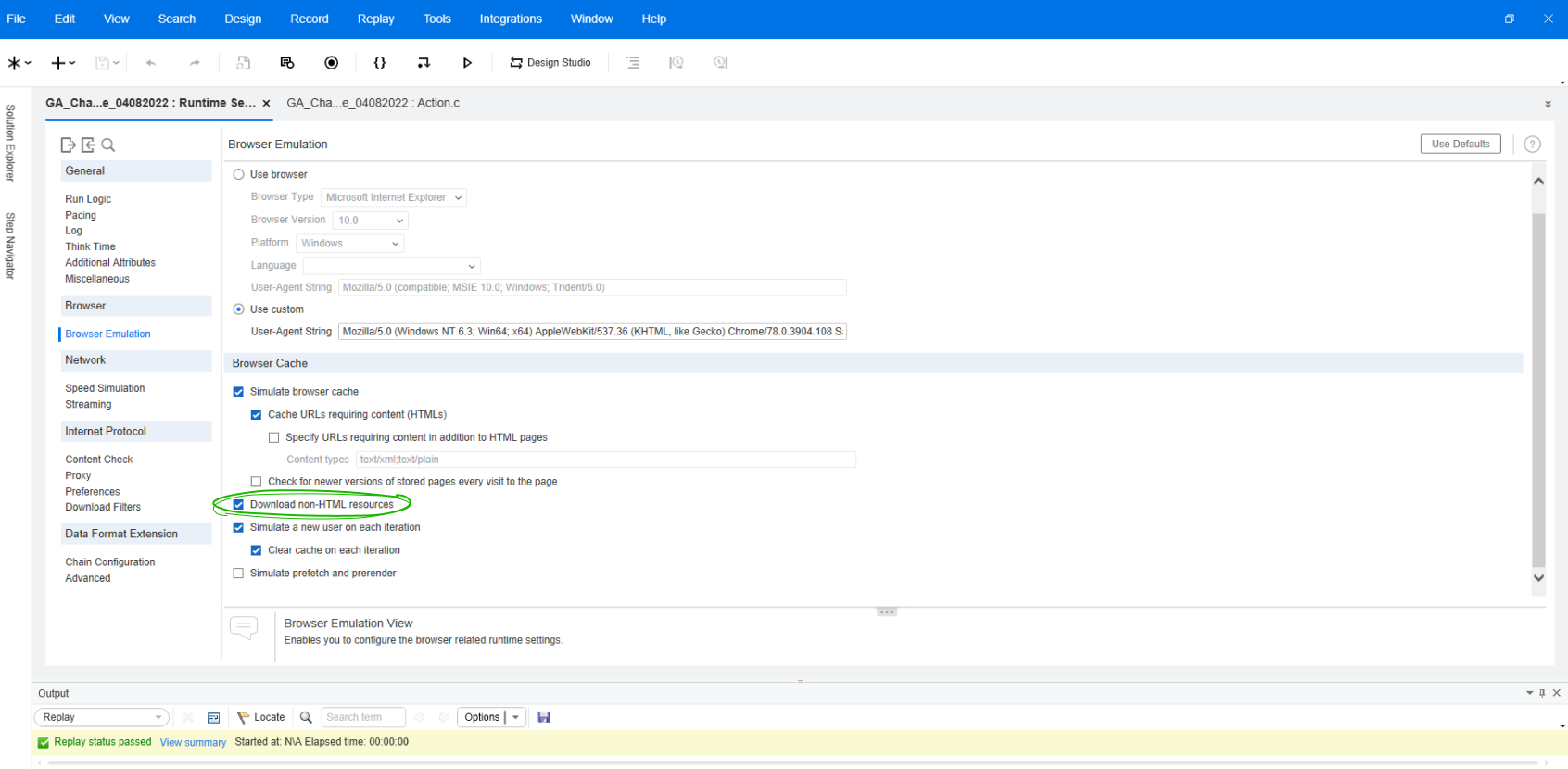Click the plus add icon in toolbar
Image resolution: width=1568 pixels, height=769 pixels.
click(58, 63)
